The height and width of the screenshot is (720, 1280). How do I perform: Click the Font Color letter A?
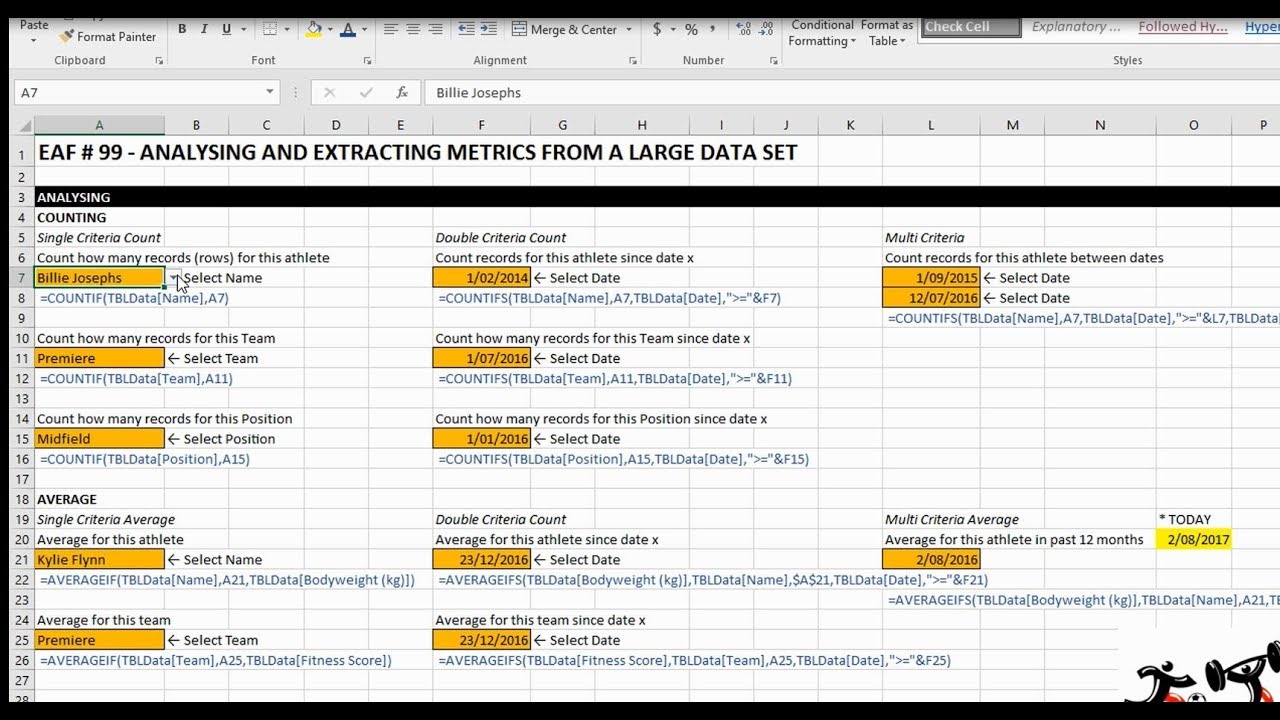point(348,30)
